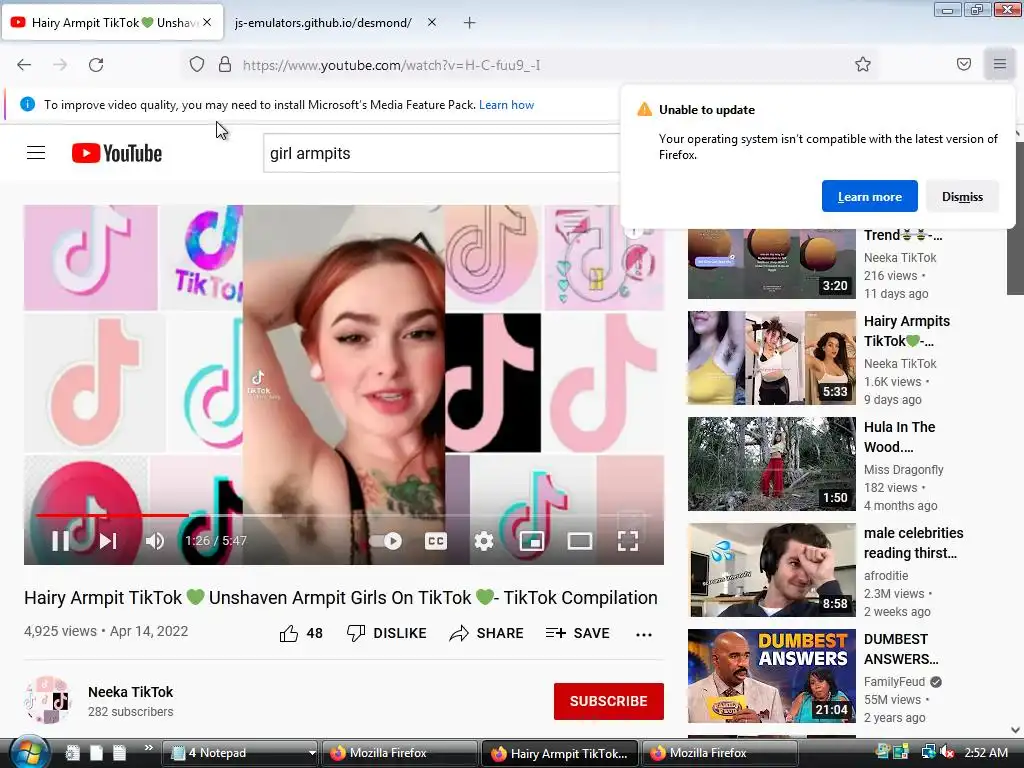Select Hairy Armpit TikTok taskbar button
This screenshot has width=1024, height=768.
[559, 753]
